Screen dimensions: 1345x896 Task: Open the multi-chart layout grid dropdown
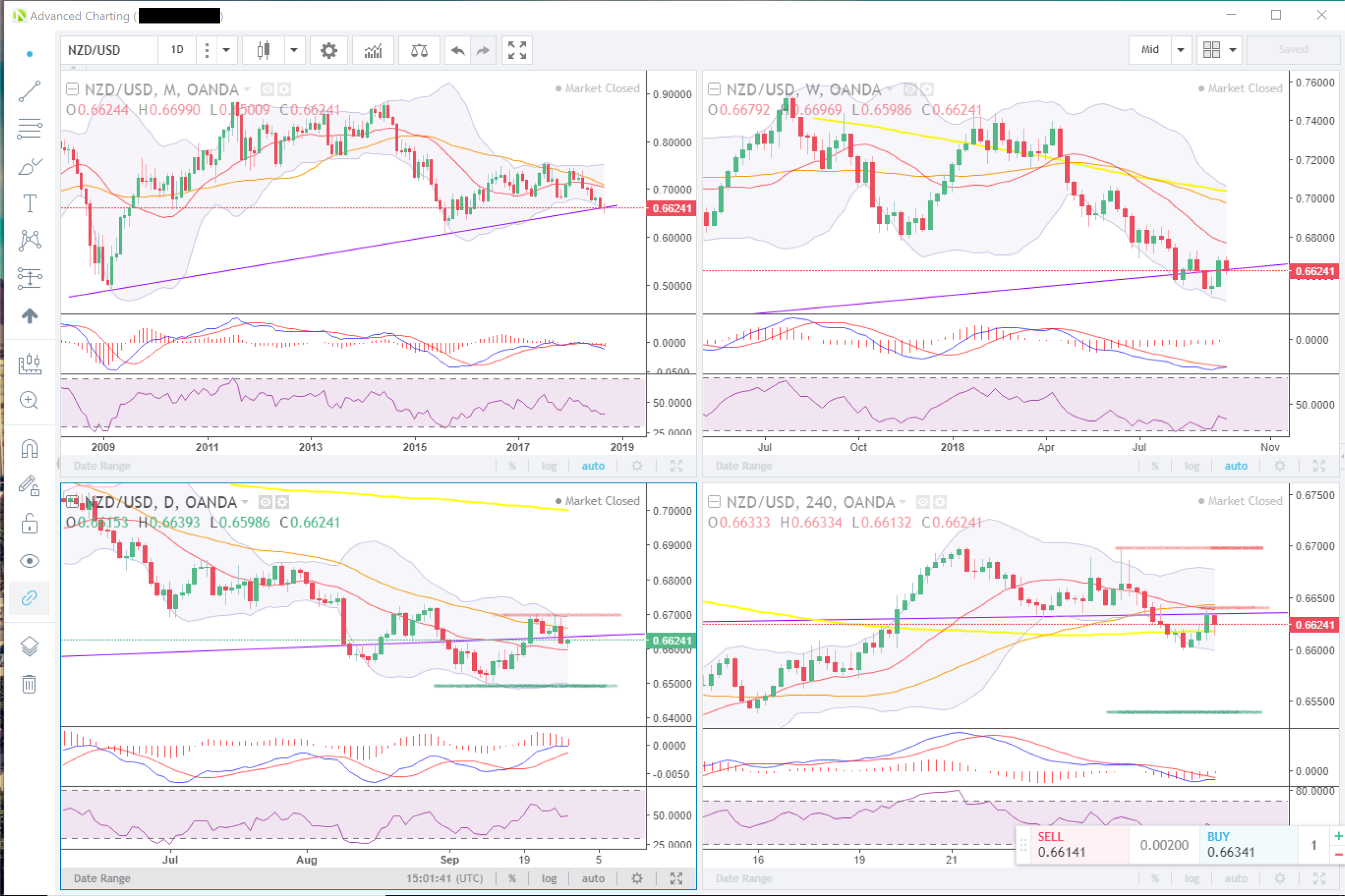(x=1232, y=50)
